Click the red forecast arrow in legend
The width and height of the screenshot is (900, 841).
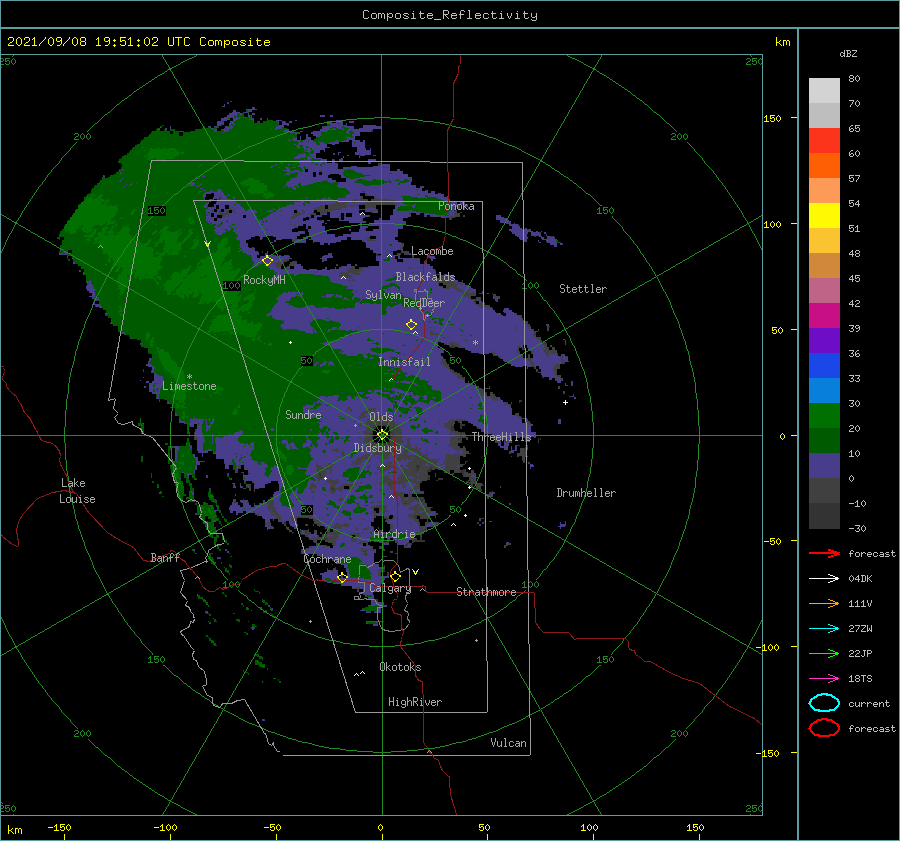[x=824, y=553]
